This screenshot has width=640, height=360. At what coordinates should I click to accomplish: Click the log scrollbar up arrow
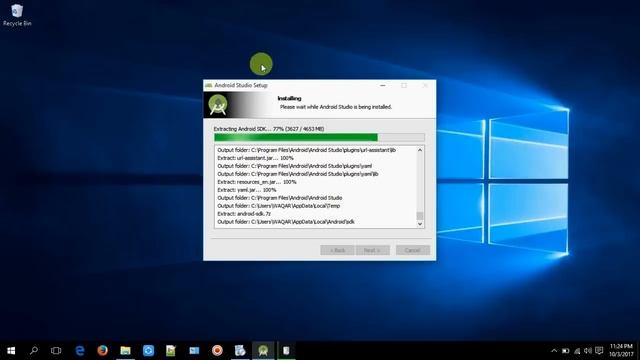pyautogui.click(x=420, y=150)
